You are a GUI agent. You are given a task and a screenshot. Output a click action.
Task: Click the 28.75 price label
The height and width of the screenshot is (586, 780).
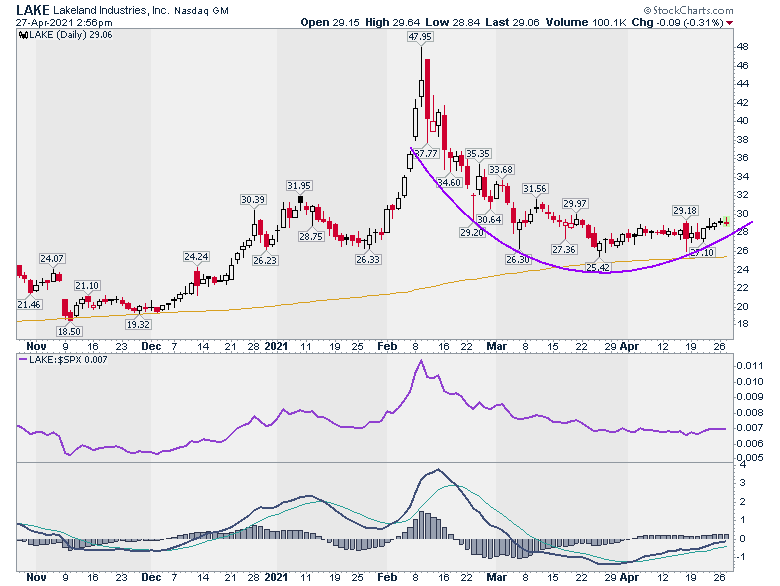point(311,237)
